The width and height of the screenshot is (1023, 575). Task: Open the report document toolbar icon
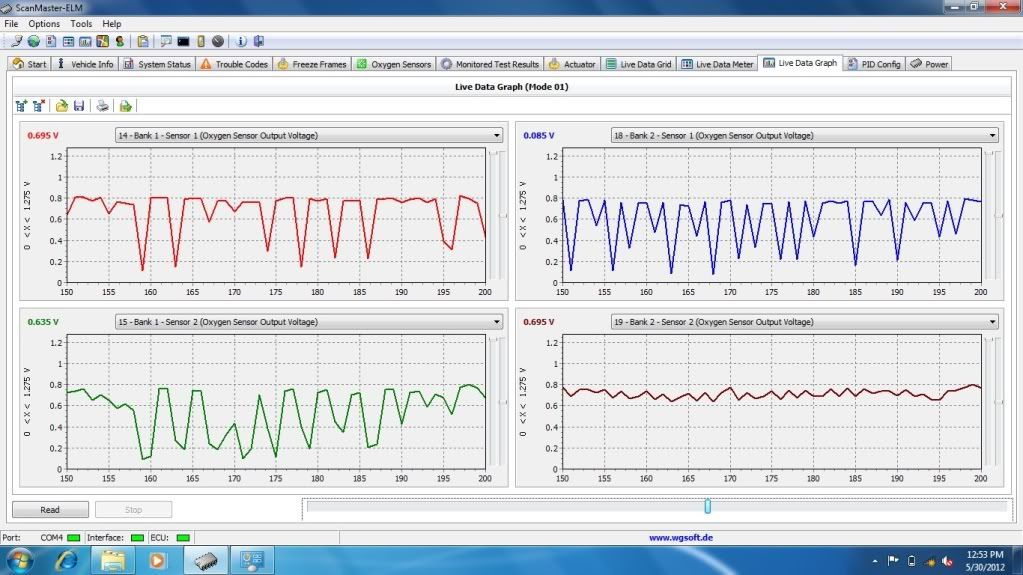pyautogui.click(x=51, y=41)
